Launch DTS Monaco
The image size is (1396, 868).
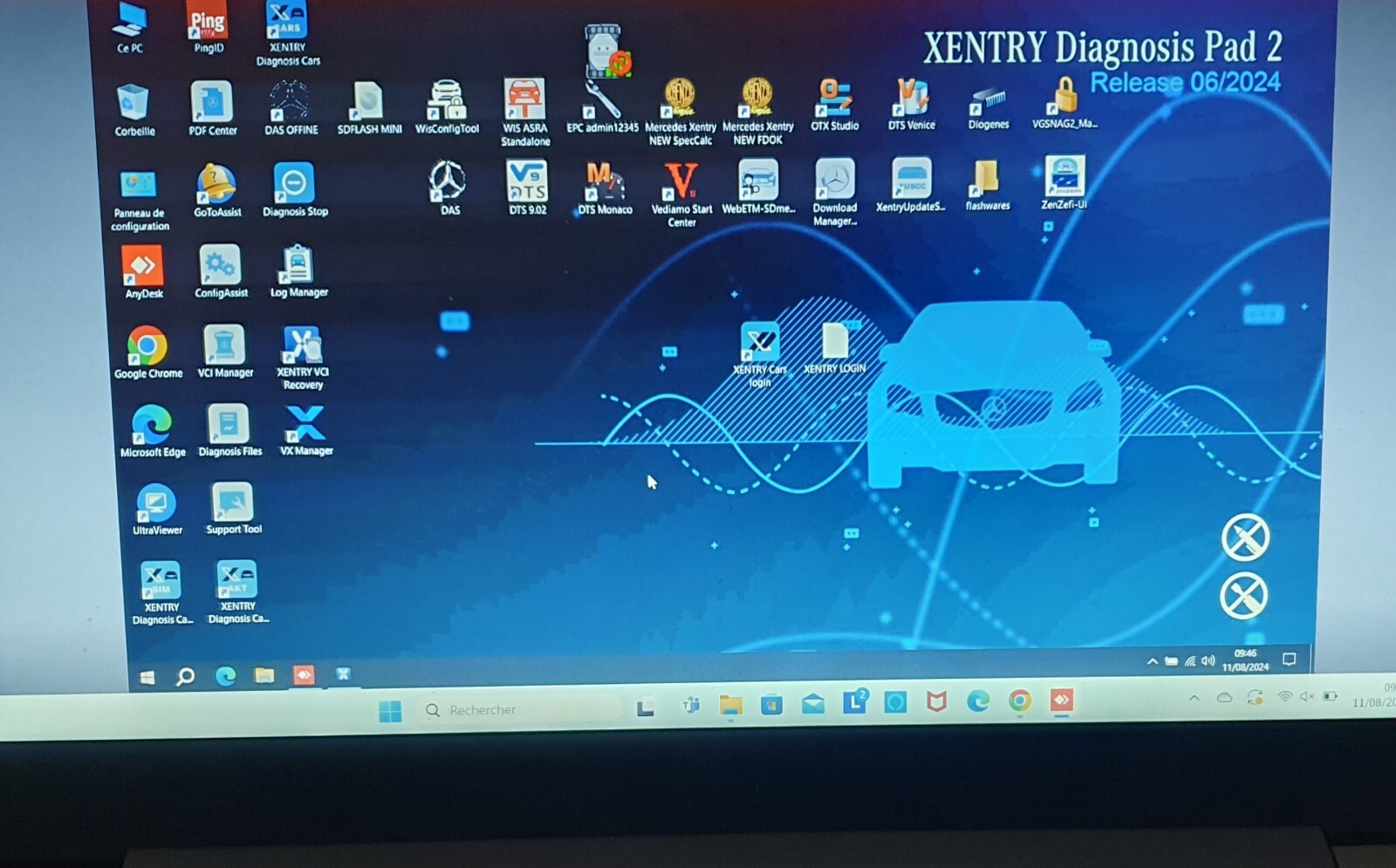click(x=605, y=188)
